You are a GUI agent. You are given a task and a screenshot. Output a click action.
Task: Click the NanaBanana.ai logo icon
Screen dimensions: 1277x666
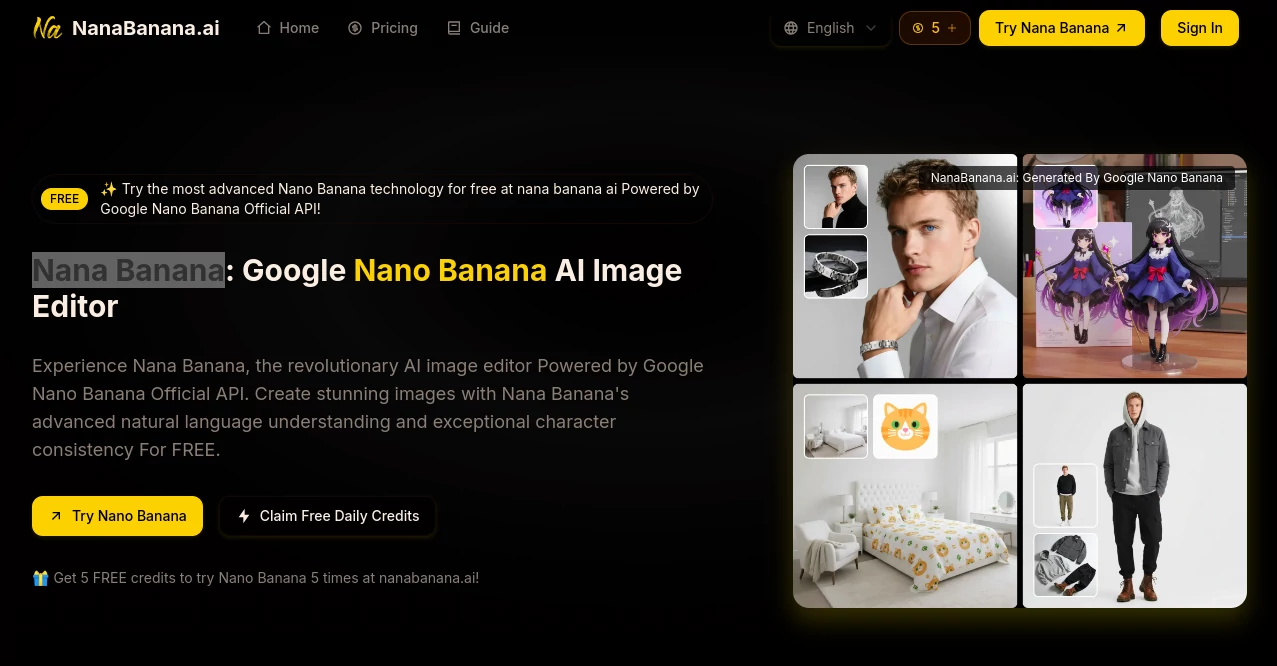(47, 28)
